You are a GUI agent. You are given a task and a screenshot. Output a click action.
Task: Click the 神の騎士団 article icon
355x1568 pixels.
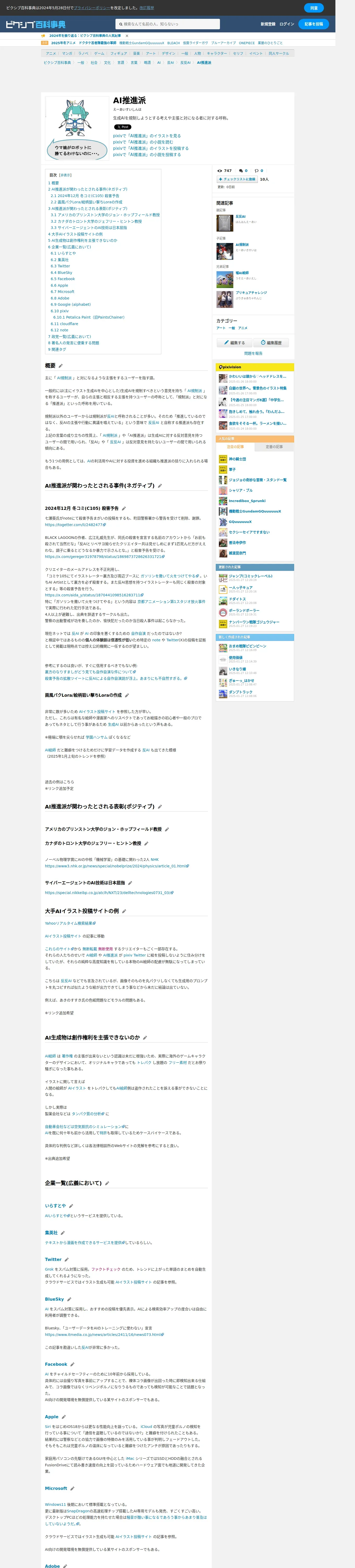point(223,459)
